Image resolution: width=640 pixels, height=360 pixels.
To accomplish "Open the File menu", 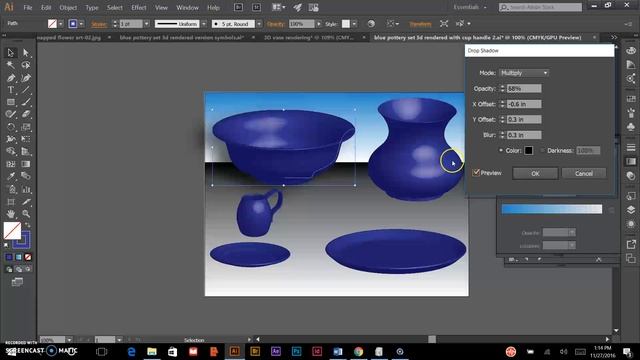I will 28,8.
